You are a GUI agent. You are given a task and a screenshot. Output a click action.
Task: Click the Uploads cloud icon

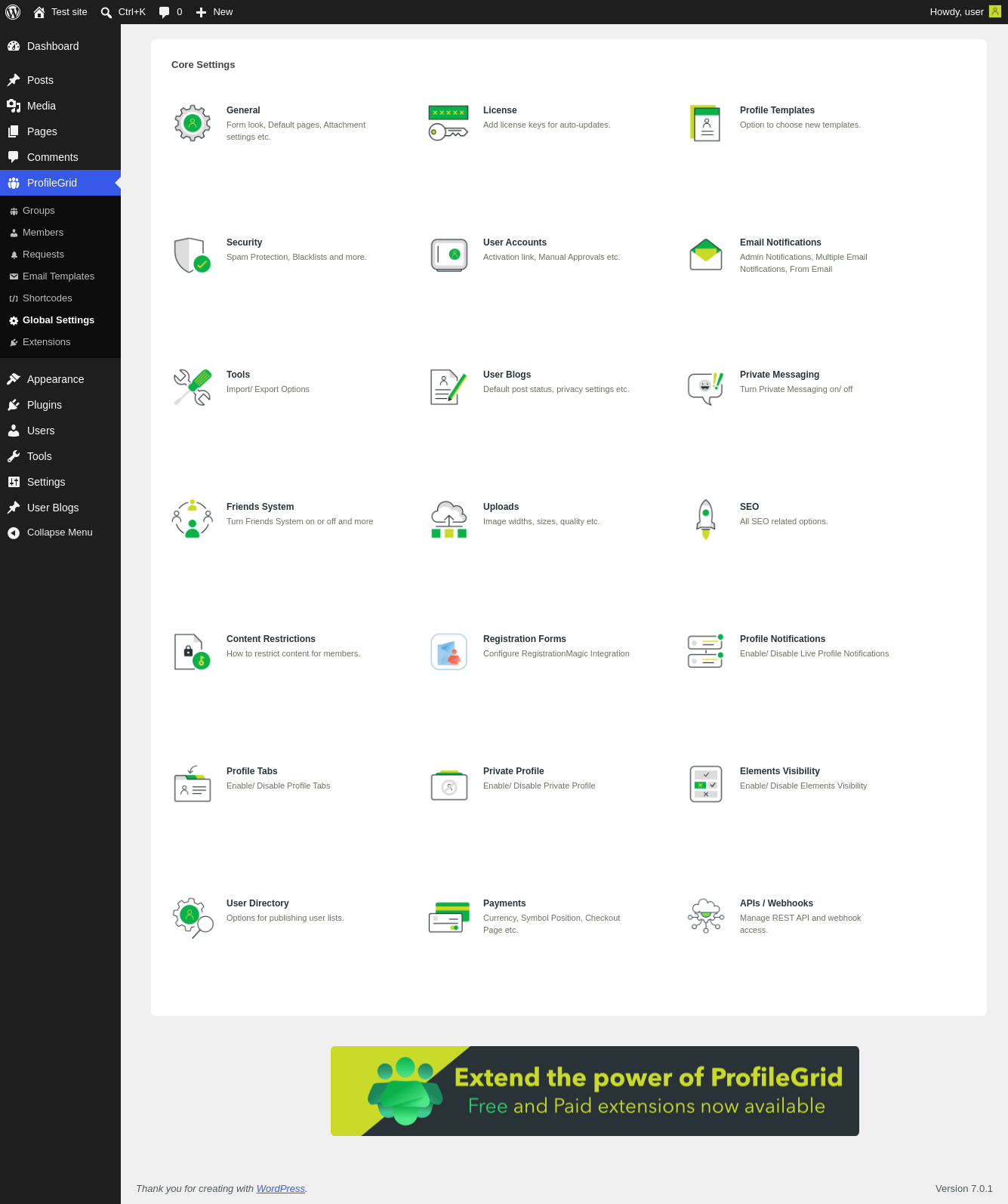[449, 520]
